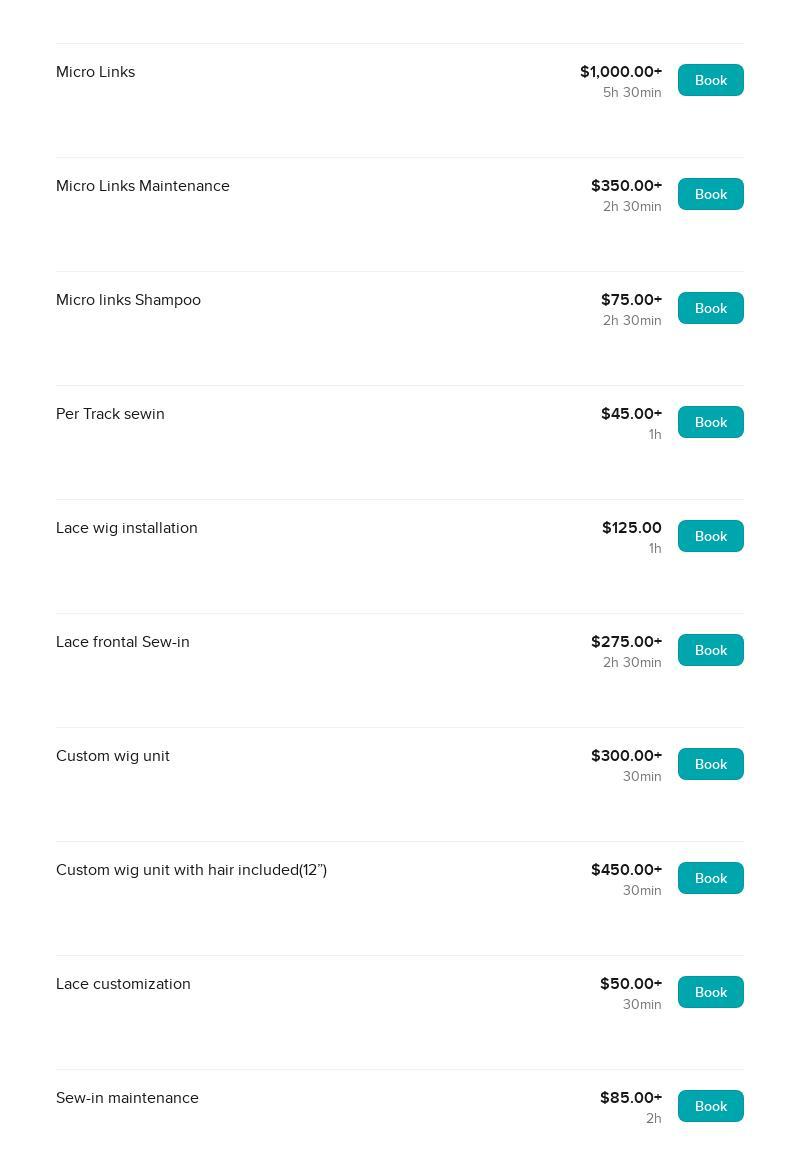Click the $125.00 Lace wig installation price
The width and height of the screenshot is (800, 1168).
tap(632, 528)
